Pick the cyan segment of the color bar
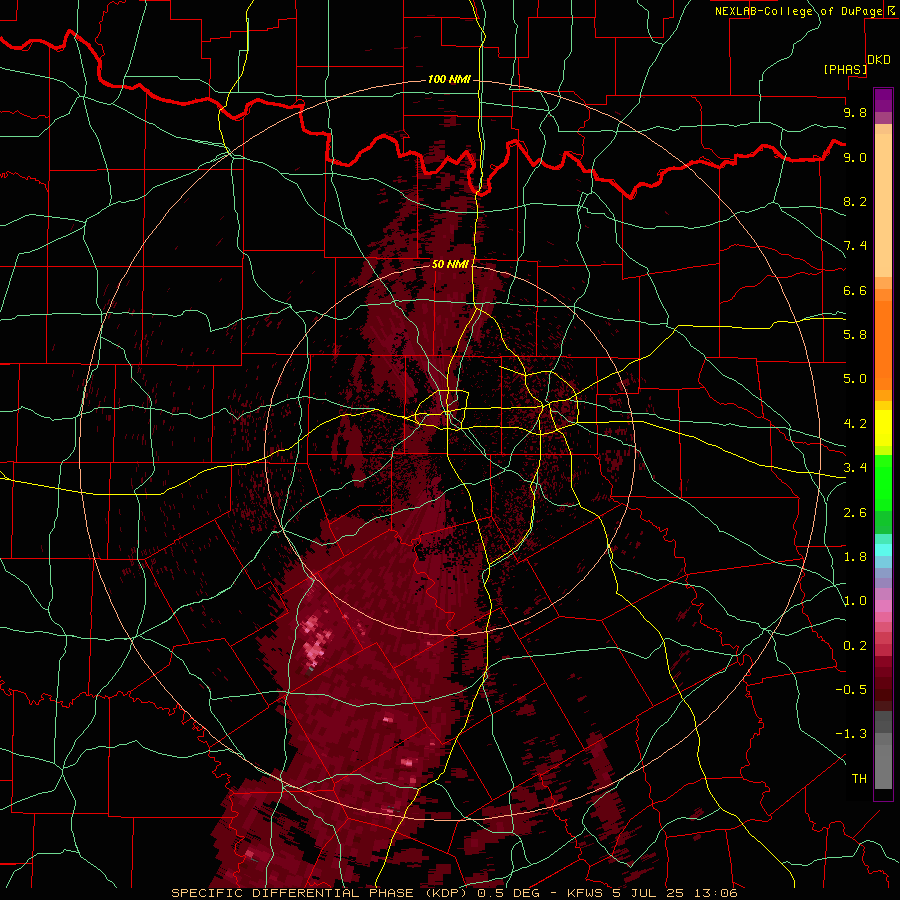This screenshot has width=900, height=900. pos(883,550)
